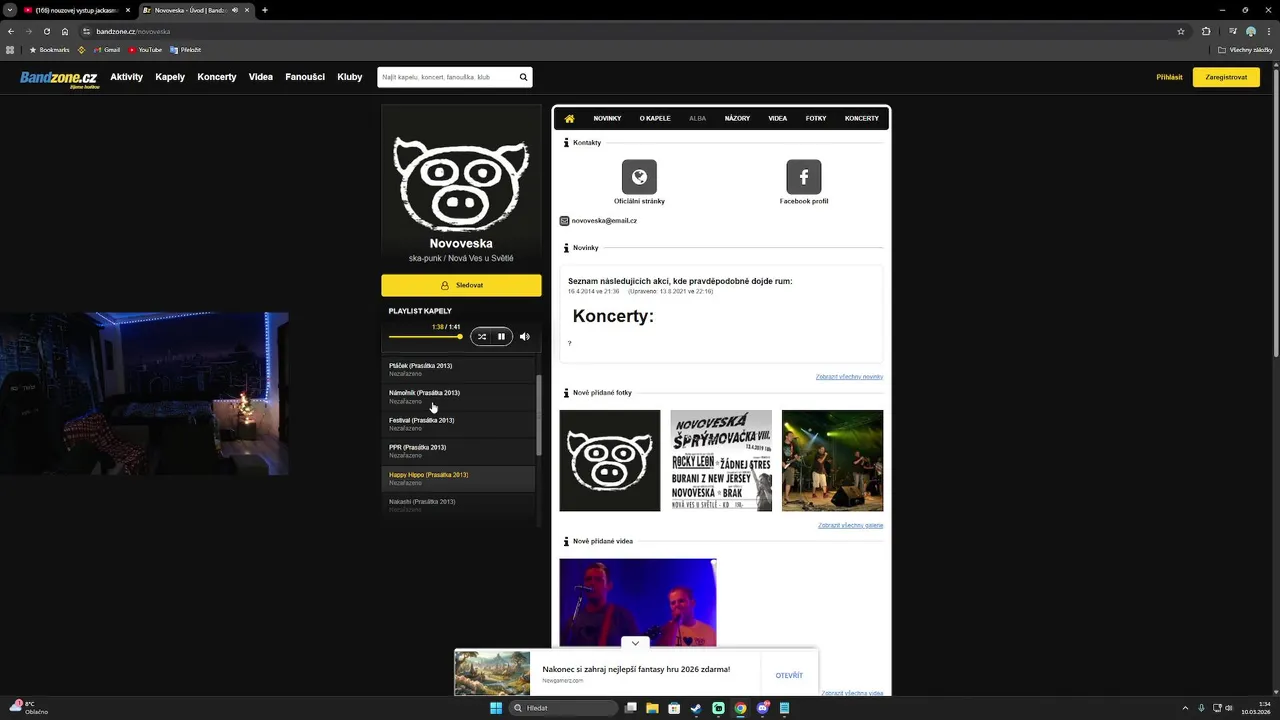Open Aktivity in the site header
Image resolution: width=1280 pixels, height=720 pixels.
click(x=127, y=77)
